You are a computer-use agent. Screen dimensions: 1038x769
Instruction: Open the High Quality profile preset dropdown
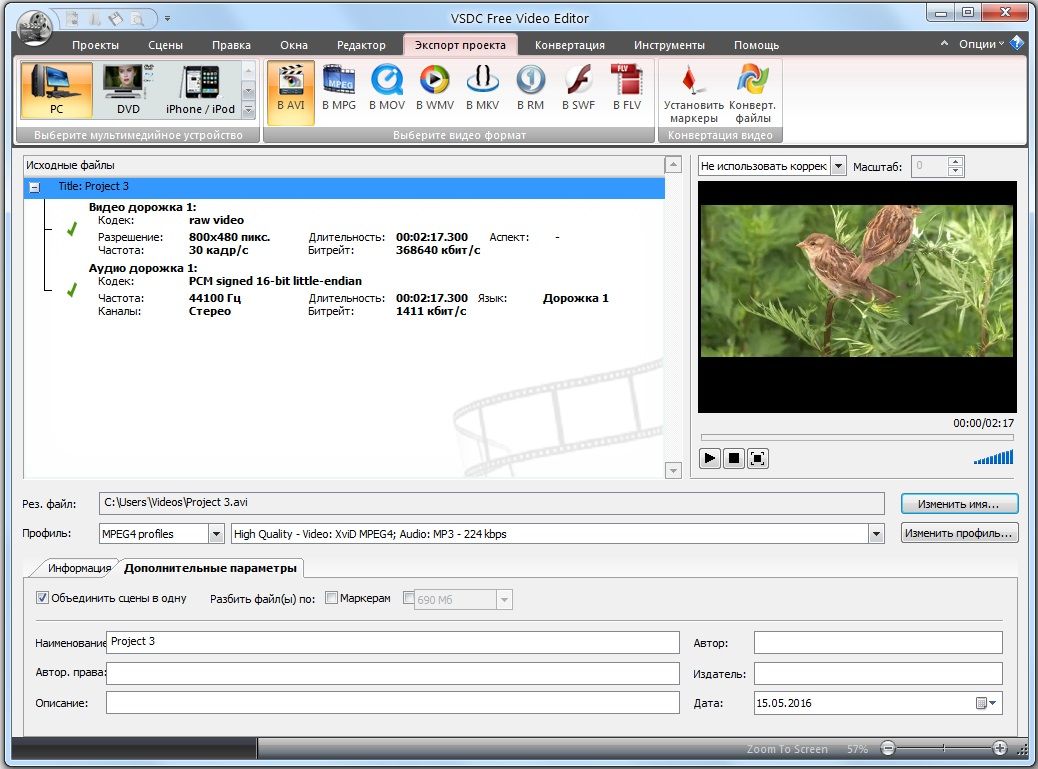876,533
